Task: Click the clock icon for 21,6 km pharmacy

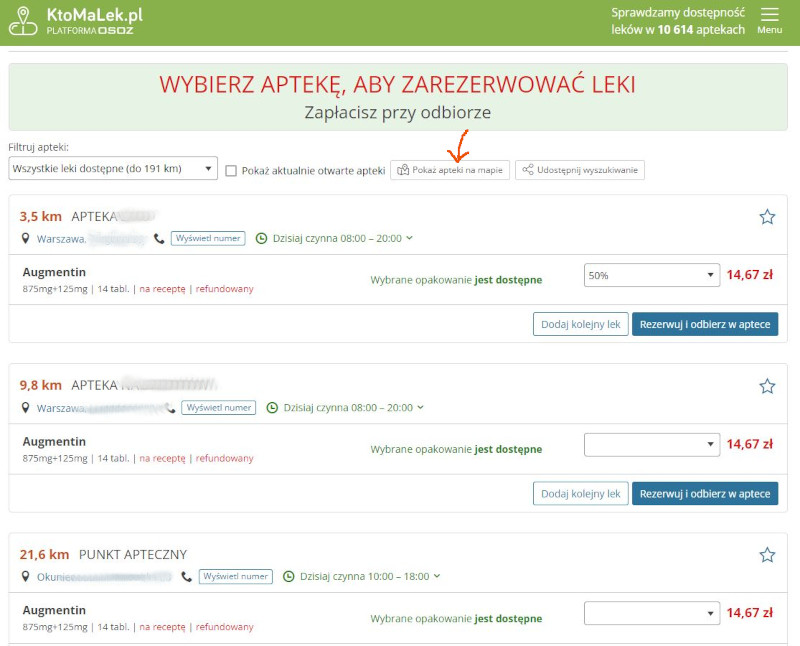Action: click(x=289, y=577)
